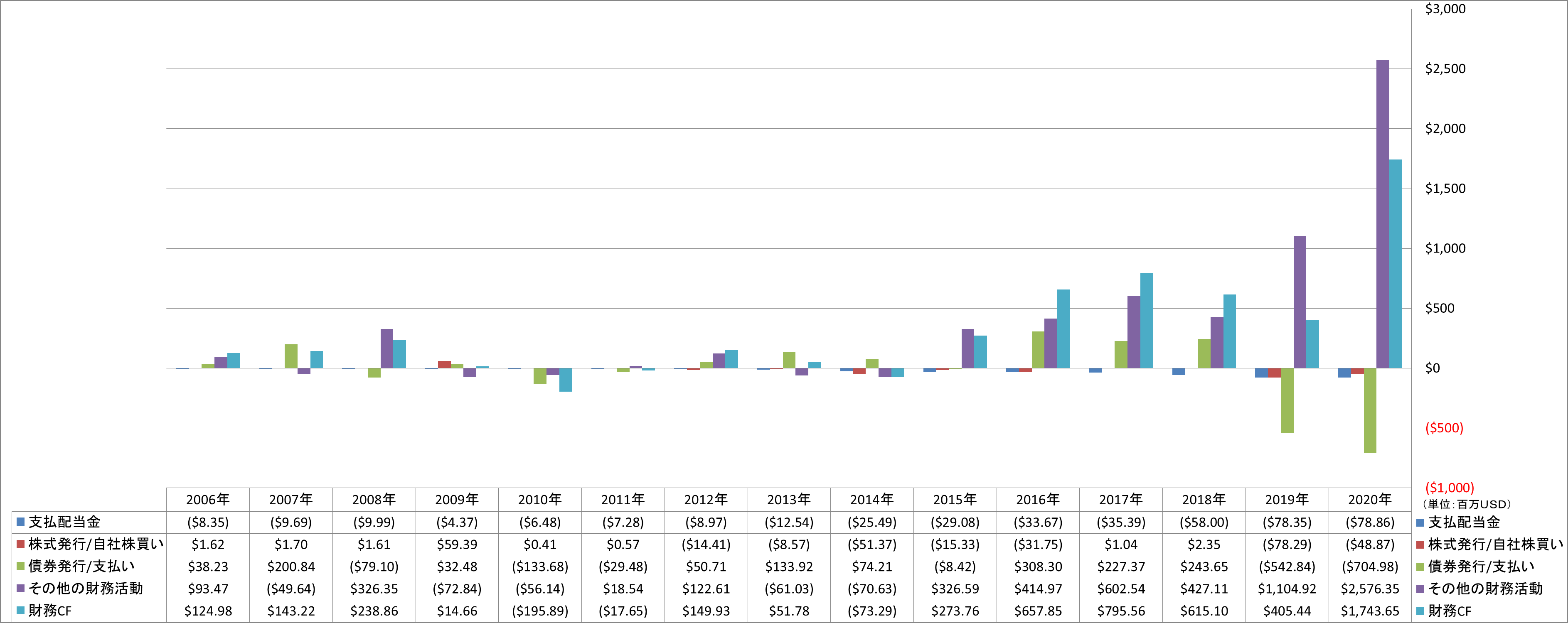Click the cell value $1,104.92
This screenshot has width=1568, height=623.
click(x=1287, y=589)
